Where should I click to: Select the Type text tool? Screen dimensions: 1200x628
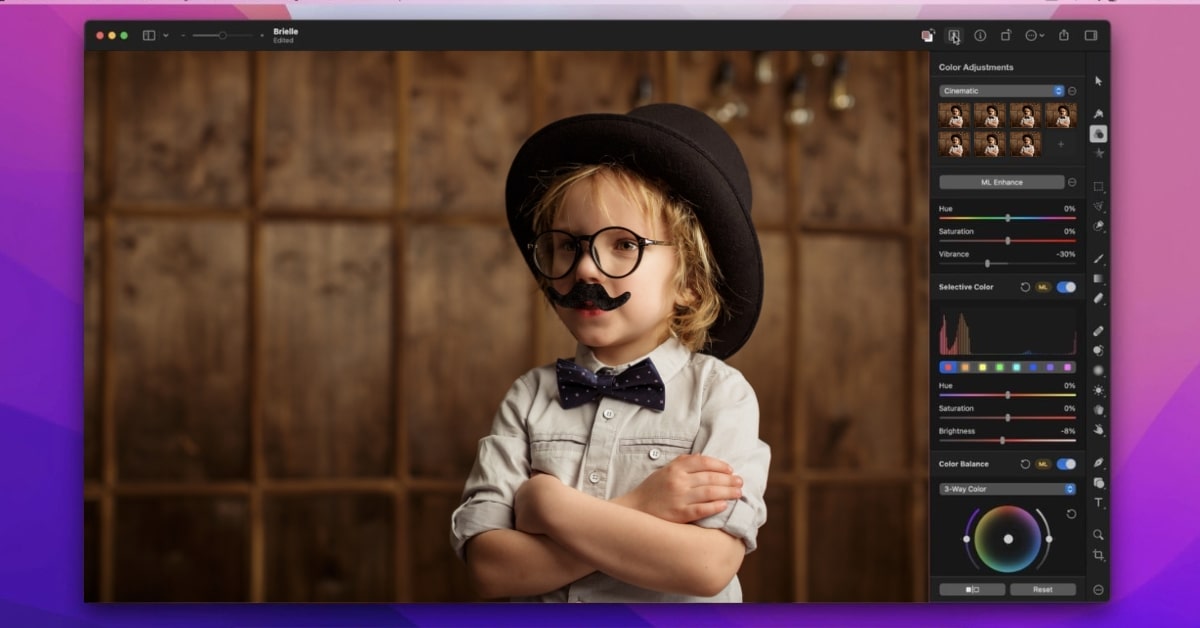(x=1098, y=503)
